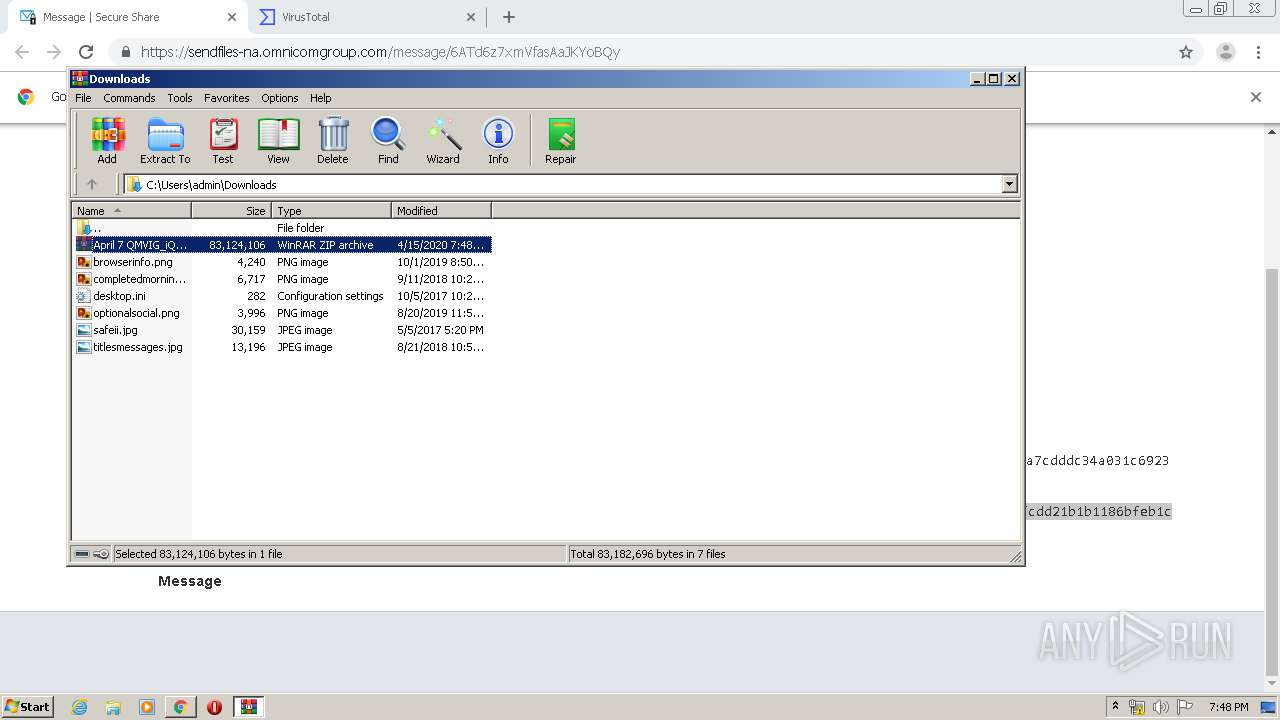Image resolution: width=1280 pixels, height=720 pixels.
Task: Open Chrome three-dot menu
Action: tap(1258, 52)
